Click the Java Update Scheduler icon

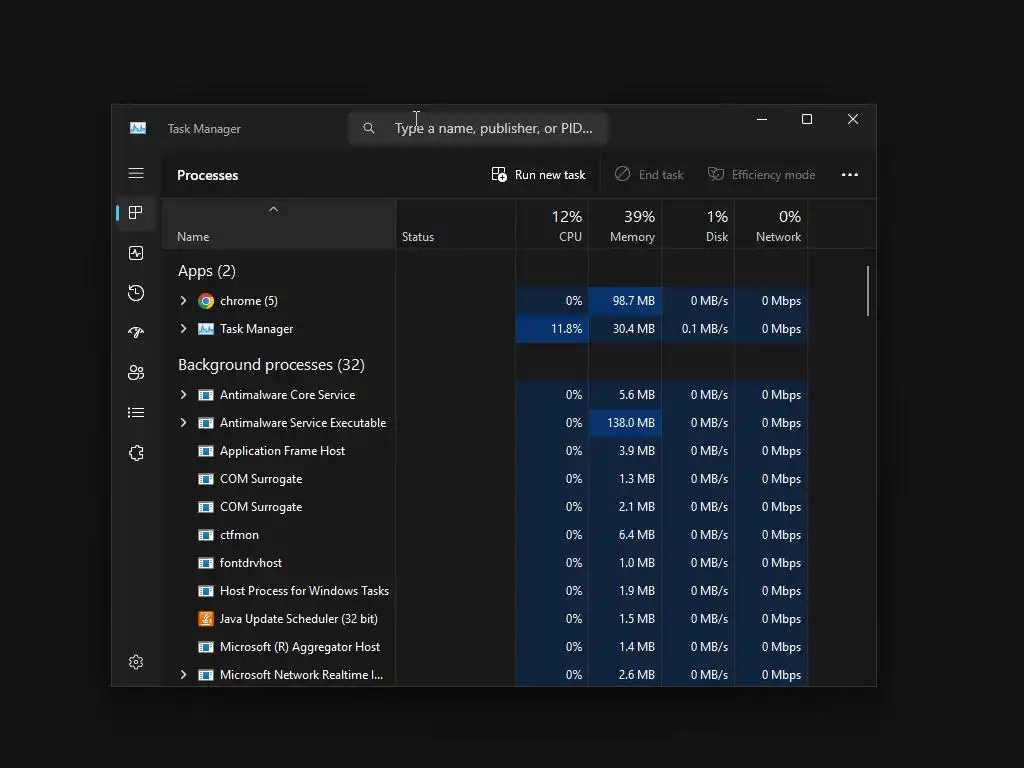pyautogui.click(x=206, y=618)
